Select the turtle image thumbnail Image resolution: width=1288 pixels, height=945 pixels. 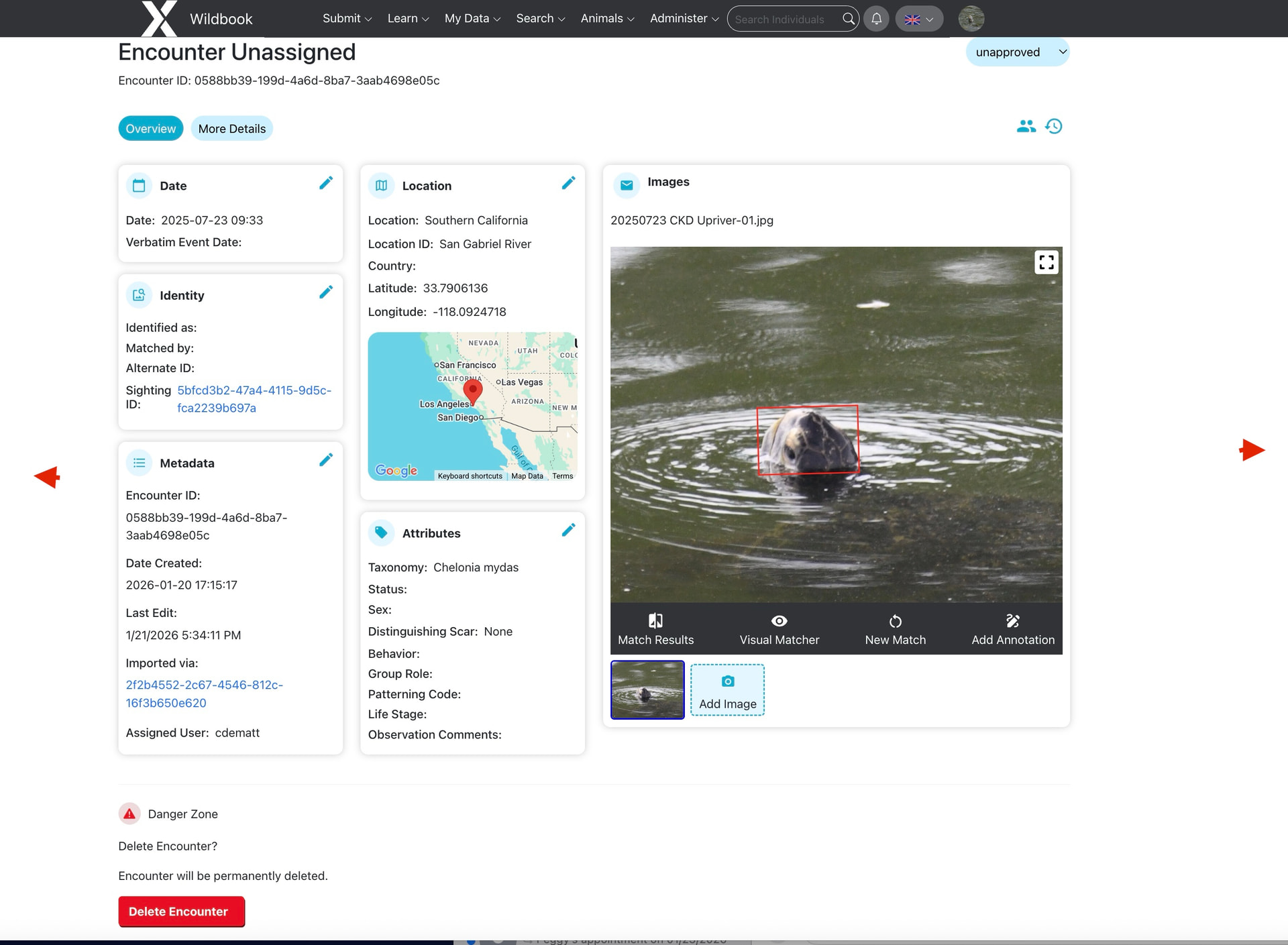(647, 689)
